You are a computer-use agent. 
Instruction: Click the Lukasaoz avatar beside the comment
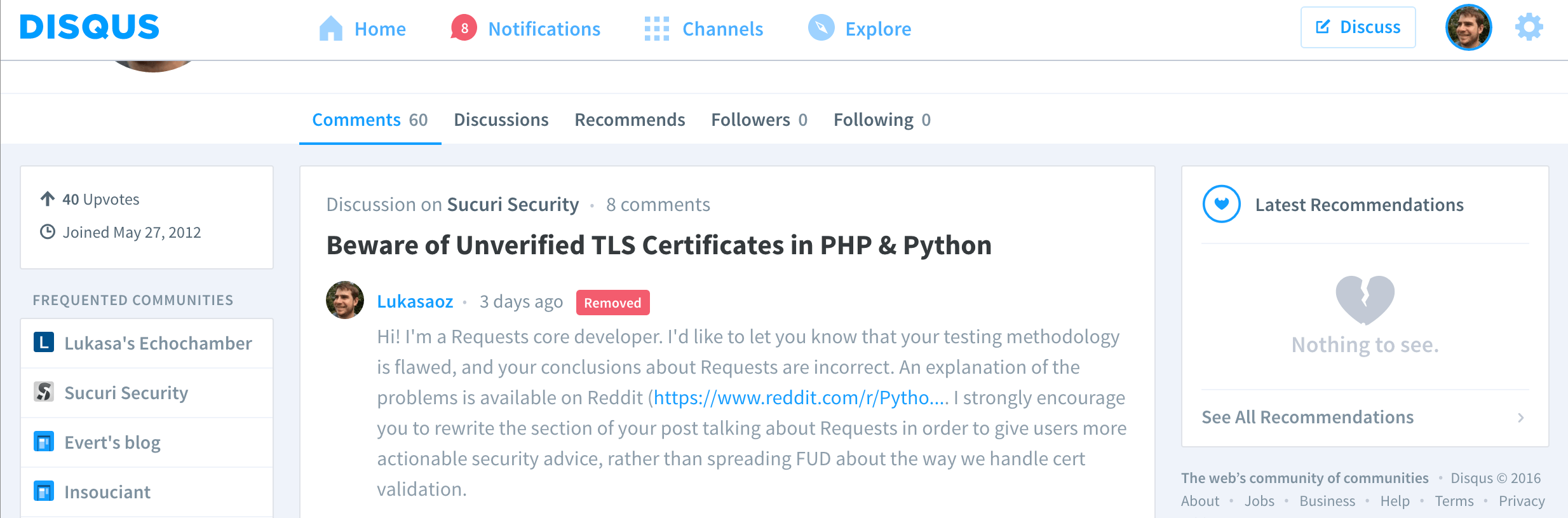345,300
